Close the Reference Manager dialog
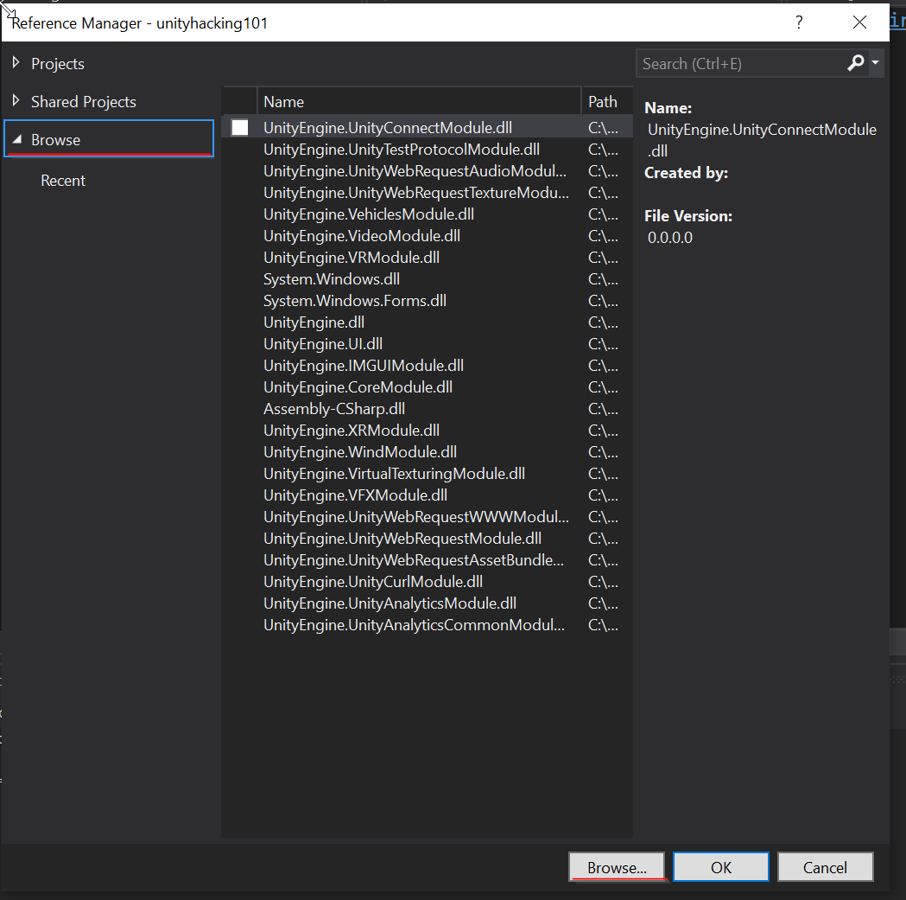Image resolution: width=906 pixels, height=900 pixels. point(860,23)
